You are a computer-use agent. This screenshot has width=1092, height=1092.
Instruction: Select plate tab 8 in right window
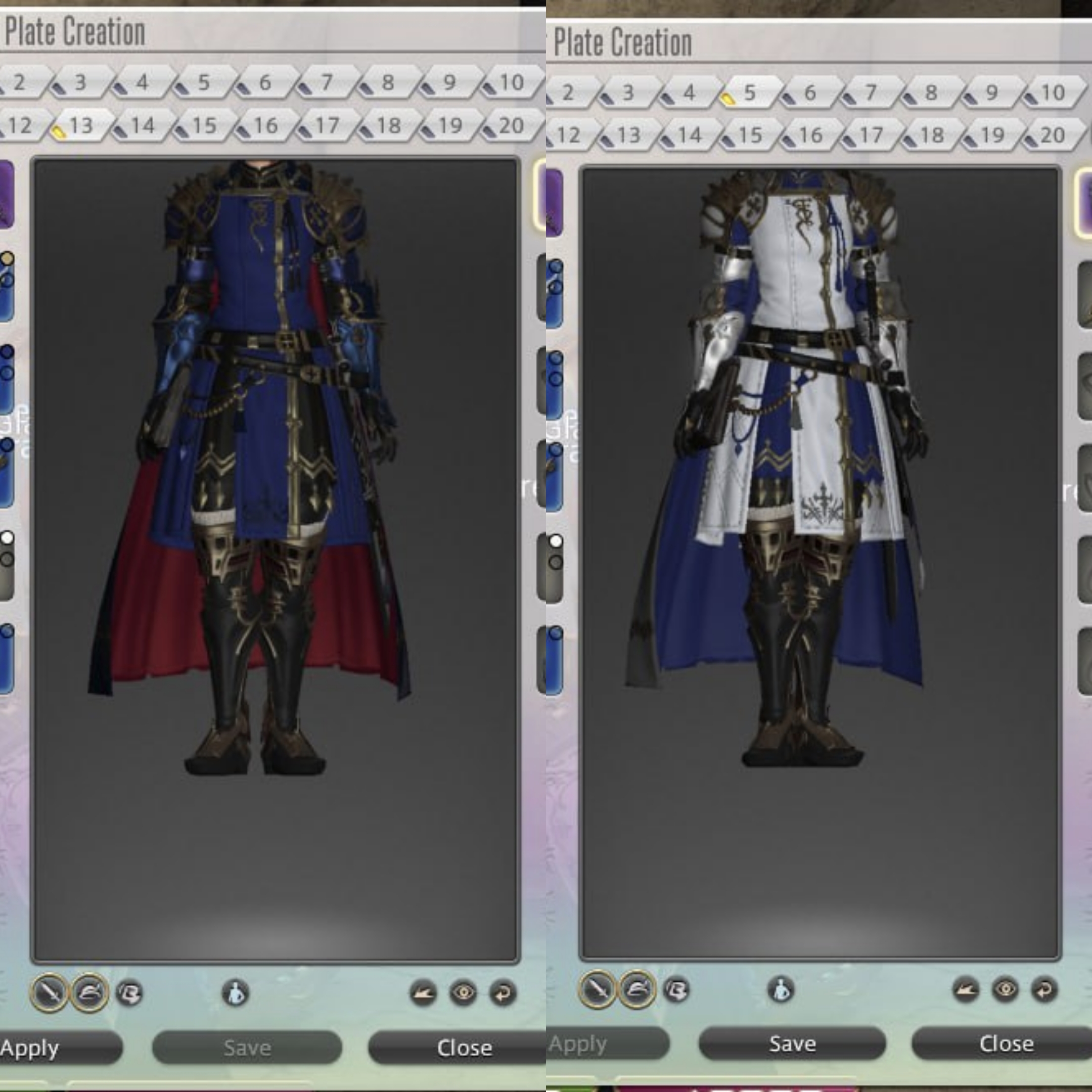(931, 92)
